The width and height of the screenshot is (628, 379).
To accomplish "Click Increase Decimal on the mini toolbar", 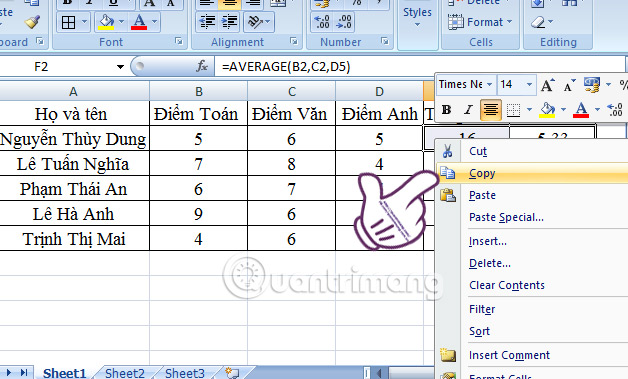I will (x=615, y=110).
